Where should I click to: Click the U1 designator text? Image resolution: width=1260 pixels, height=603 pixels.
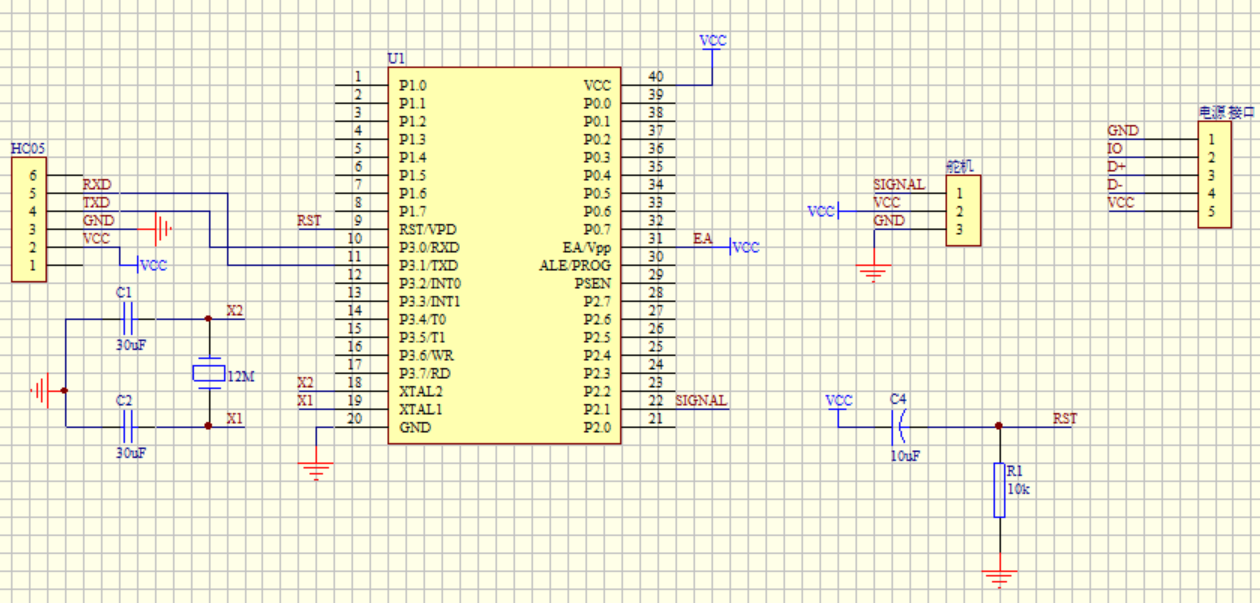(x=396, y=59)
